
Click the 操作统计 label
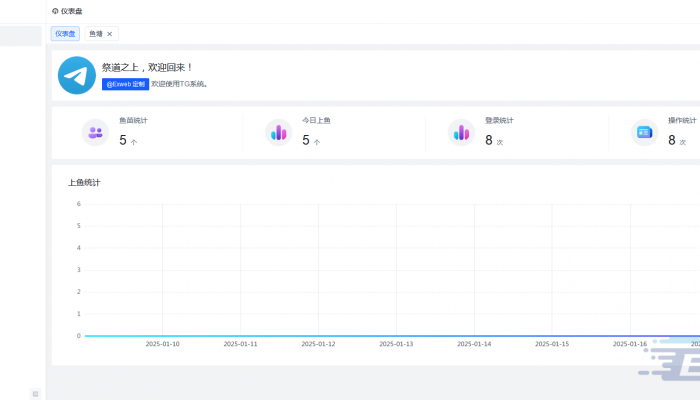point(682,121)
